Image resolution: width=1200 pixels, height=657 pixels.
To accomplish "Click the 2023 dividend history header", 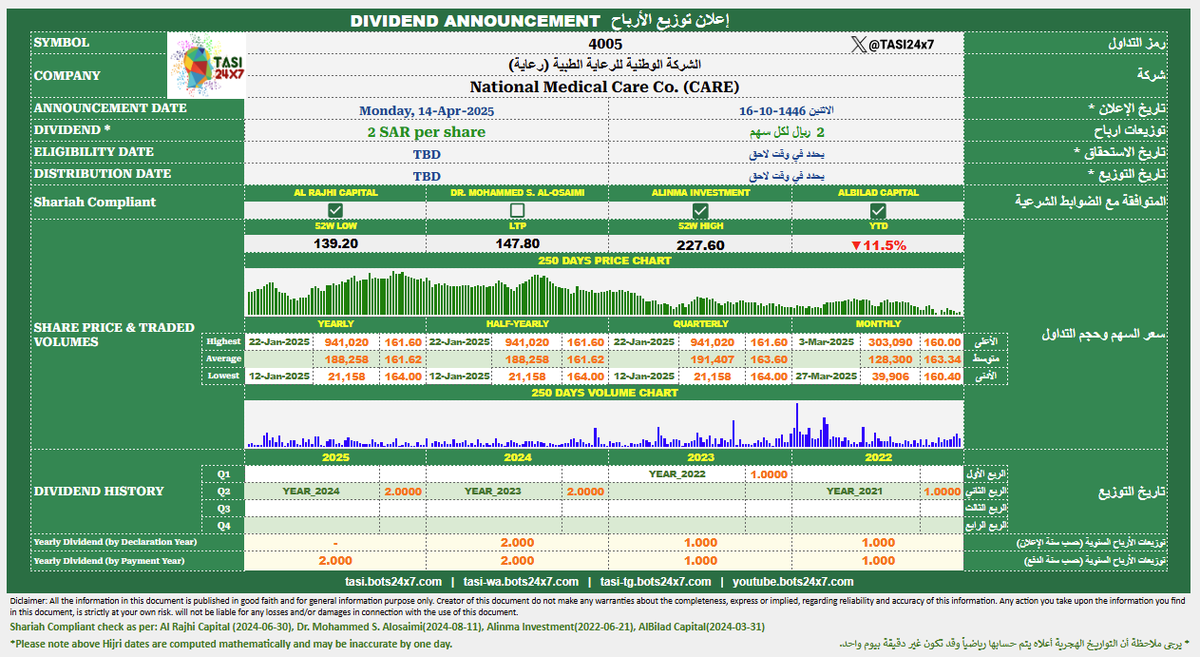I will pos(700,456).
